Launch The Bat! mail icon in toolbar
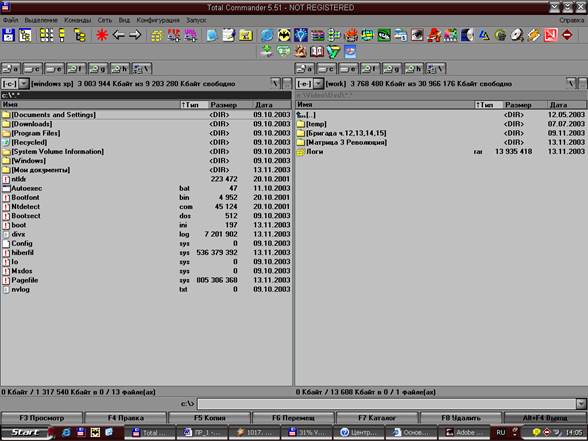Viewport: 588px width, 441px height. point(284,35)
